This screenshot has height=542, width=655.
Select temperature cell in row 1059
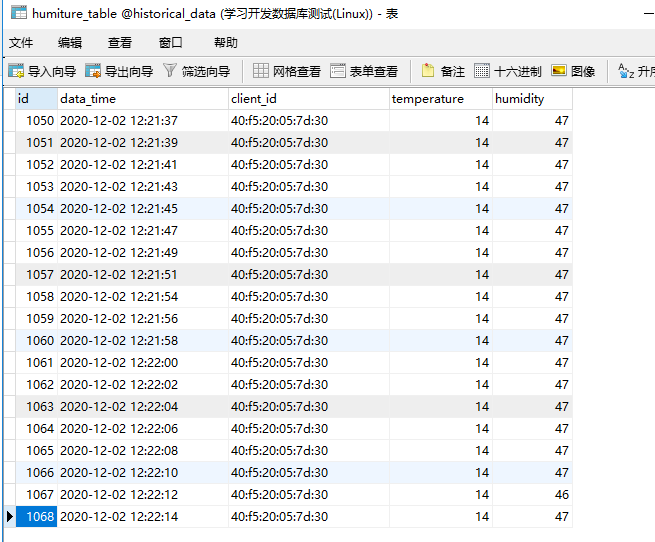tap(441, 319)
